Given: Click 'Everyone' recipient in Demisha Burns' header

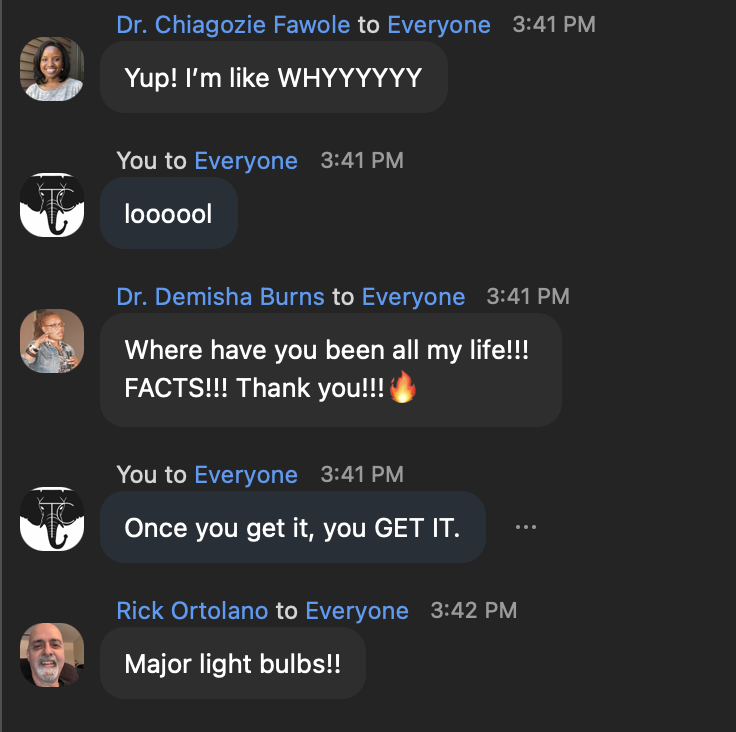Looking at the screenshot, I should tap(414, 297).
